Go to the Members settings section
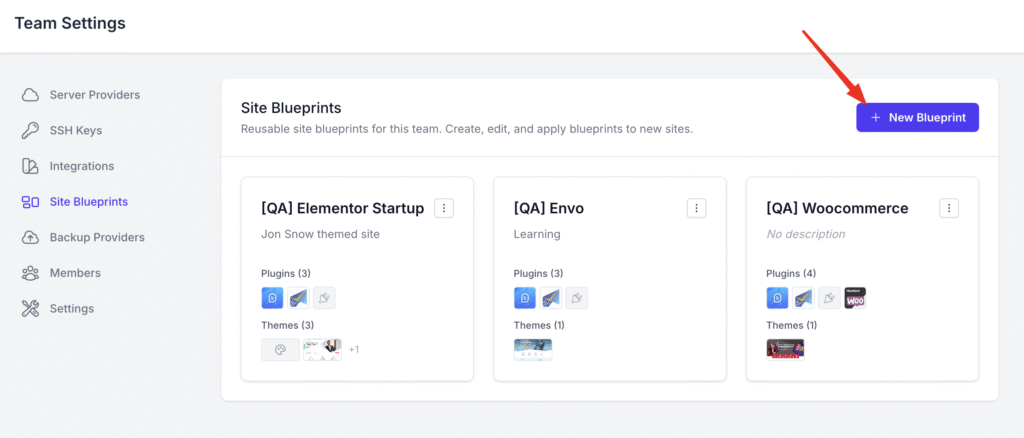The width and height of the screenshot is (1024, 438). 75,273
